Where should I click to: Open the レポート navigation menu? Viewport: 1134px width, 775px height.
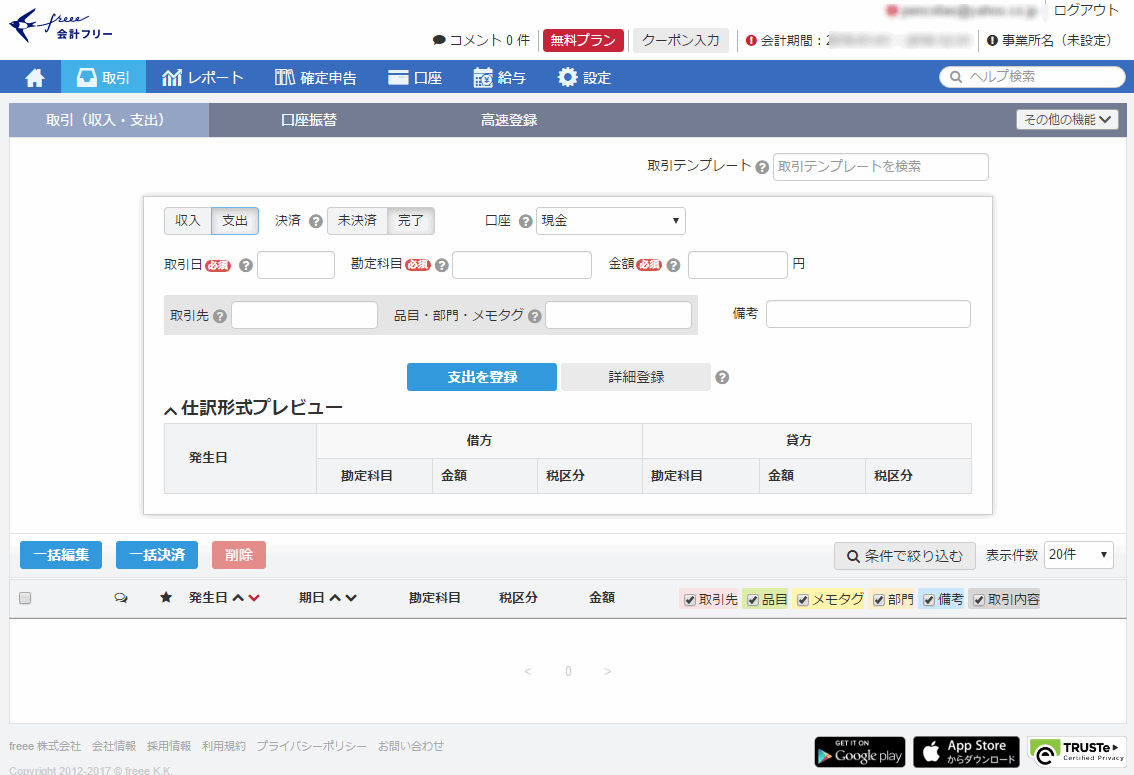pyautogui.click(x=202, y=77)
